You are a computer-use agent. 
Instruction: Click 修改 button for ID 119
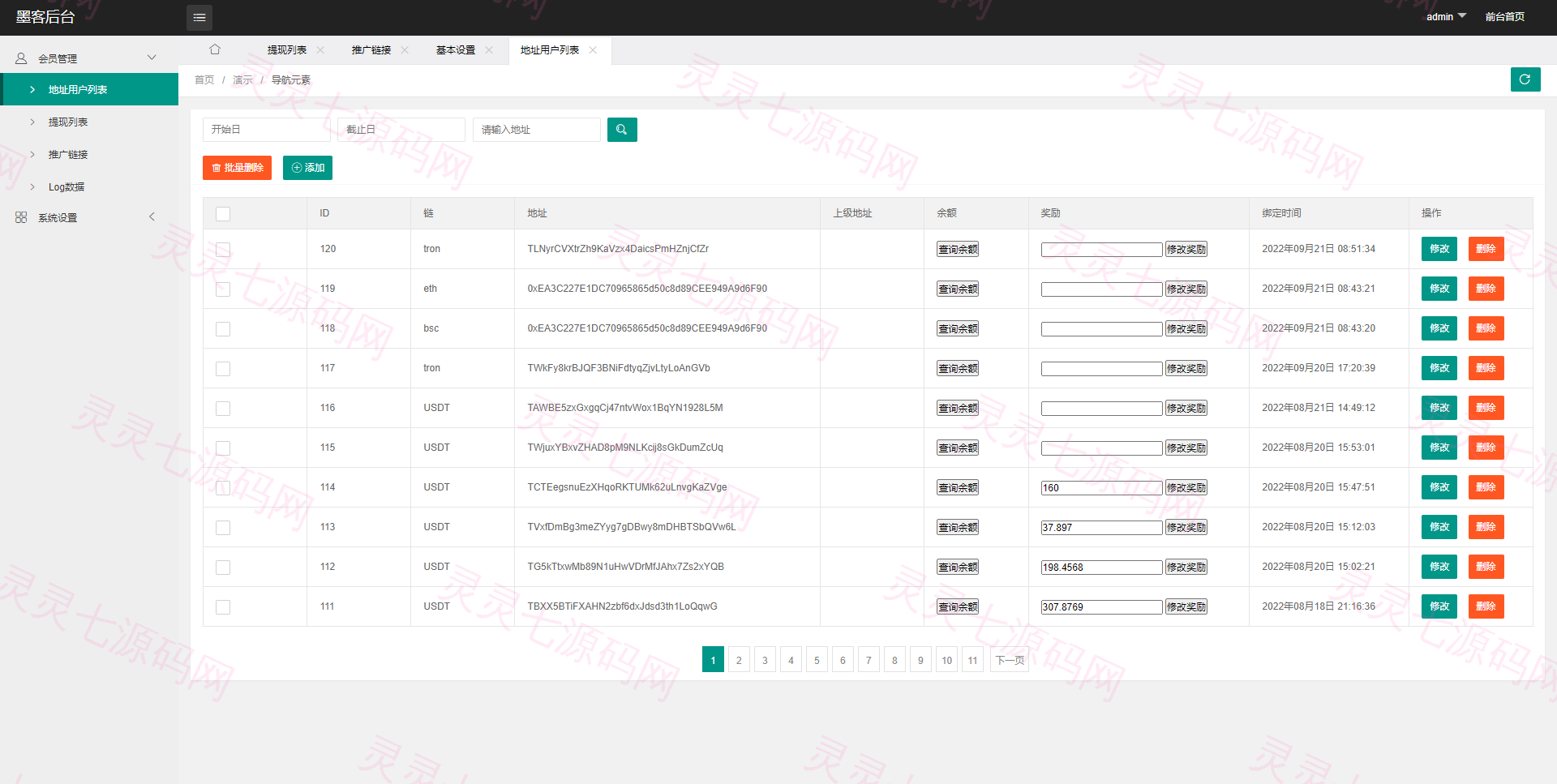coord(1439,289)
